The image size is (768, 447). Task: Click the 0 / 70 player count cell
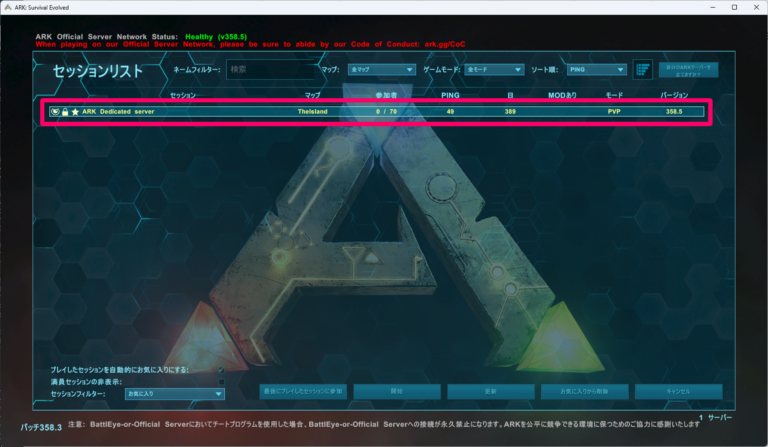pos(386,112)
